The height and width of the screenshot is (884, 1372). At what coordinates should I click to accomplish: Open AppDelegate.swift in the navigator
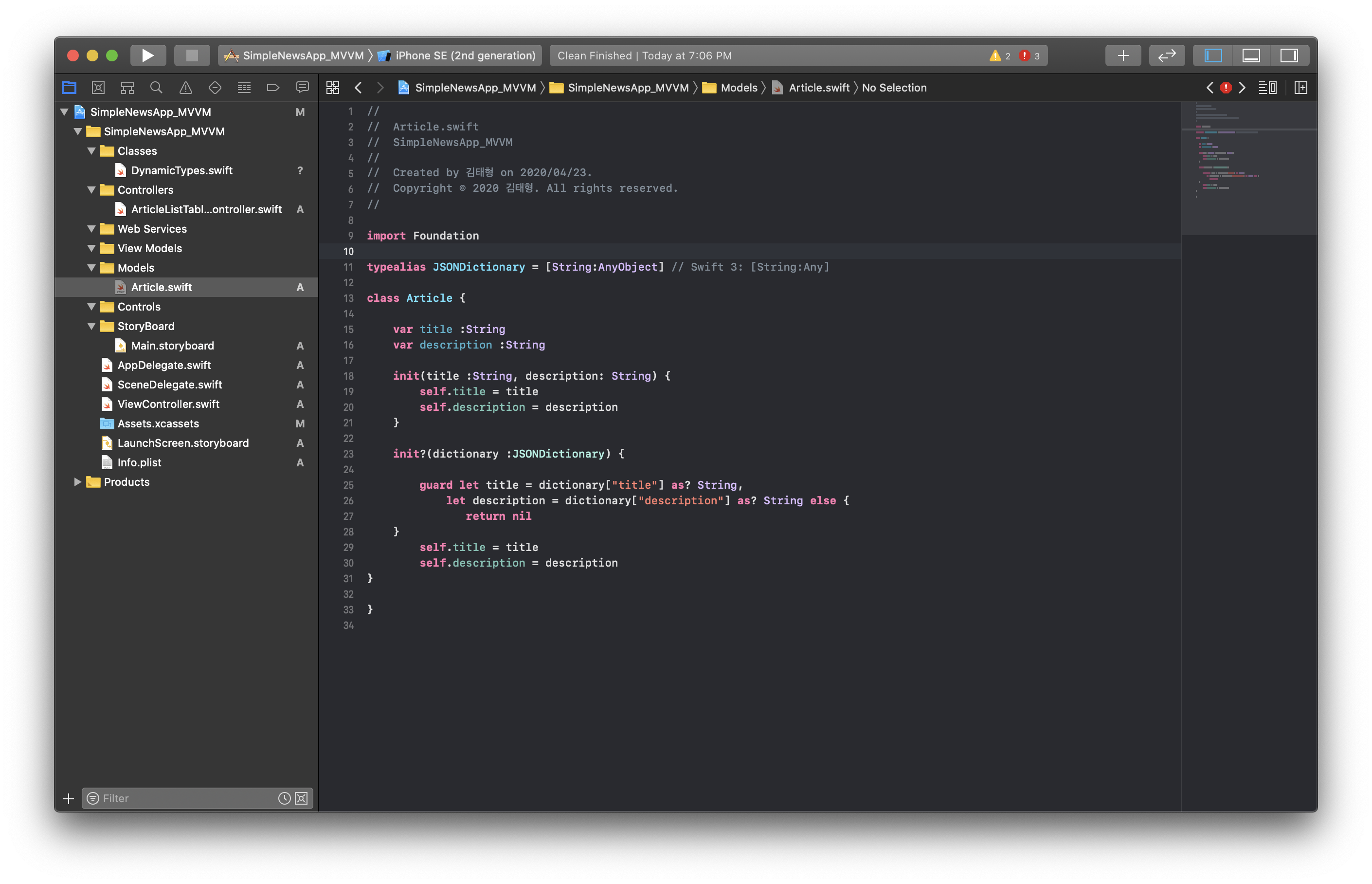[x=164, y=365]
